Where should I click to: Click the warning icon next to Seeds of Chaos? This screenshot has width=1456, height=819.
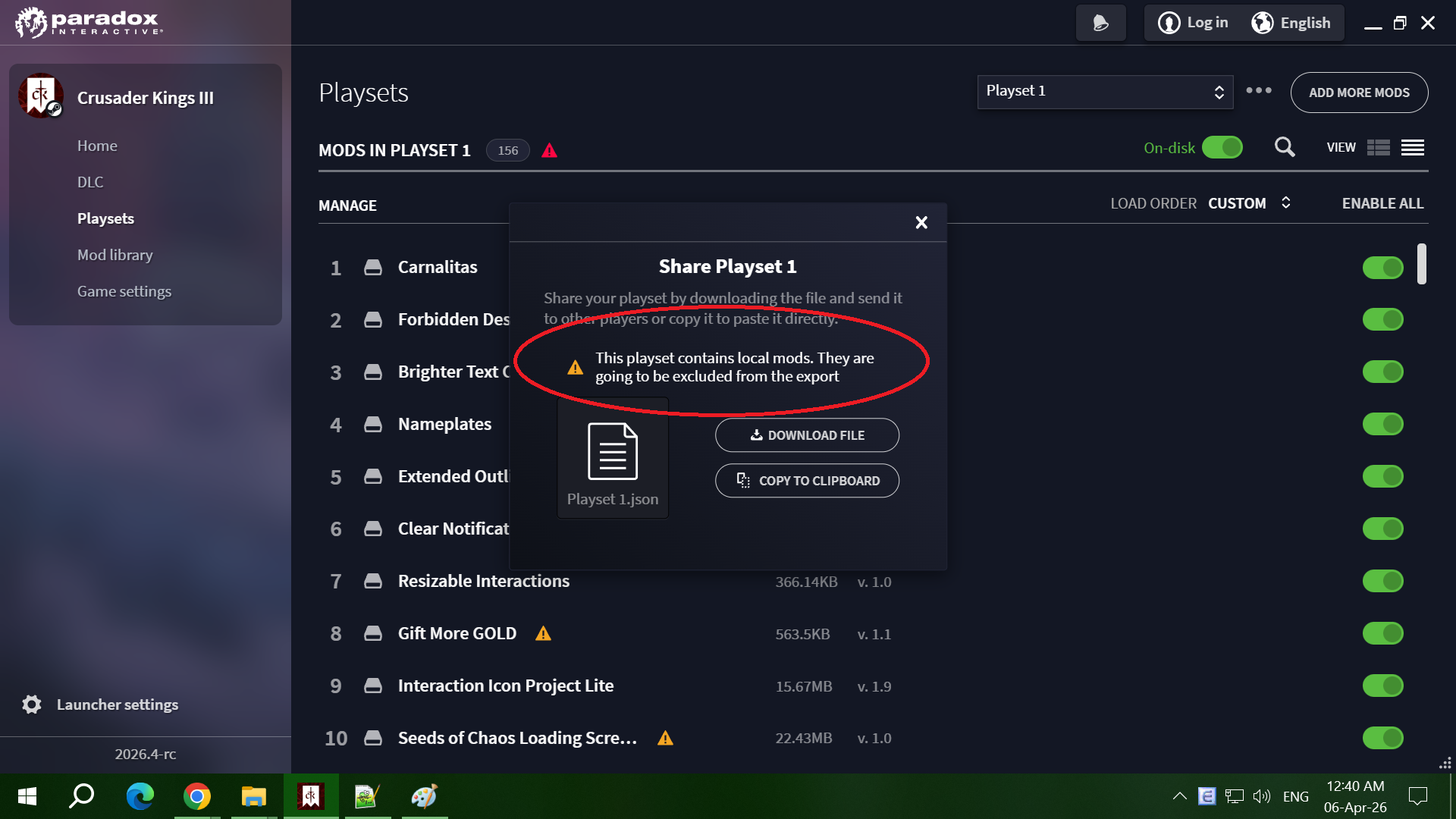click(x=666, y=738)
